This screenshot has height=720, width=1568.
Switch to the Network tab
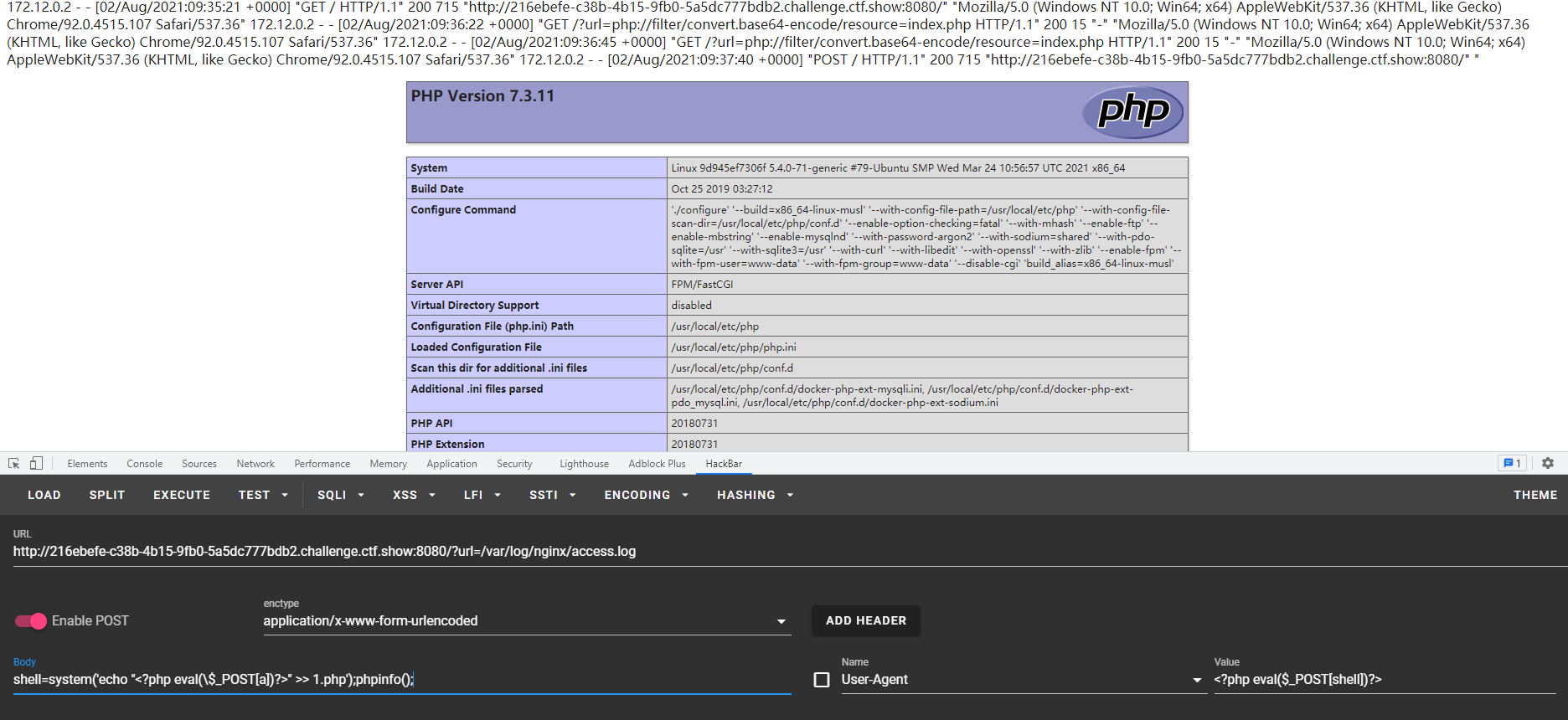(255, 464)
